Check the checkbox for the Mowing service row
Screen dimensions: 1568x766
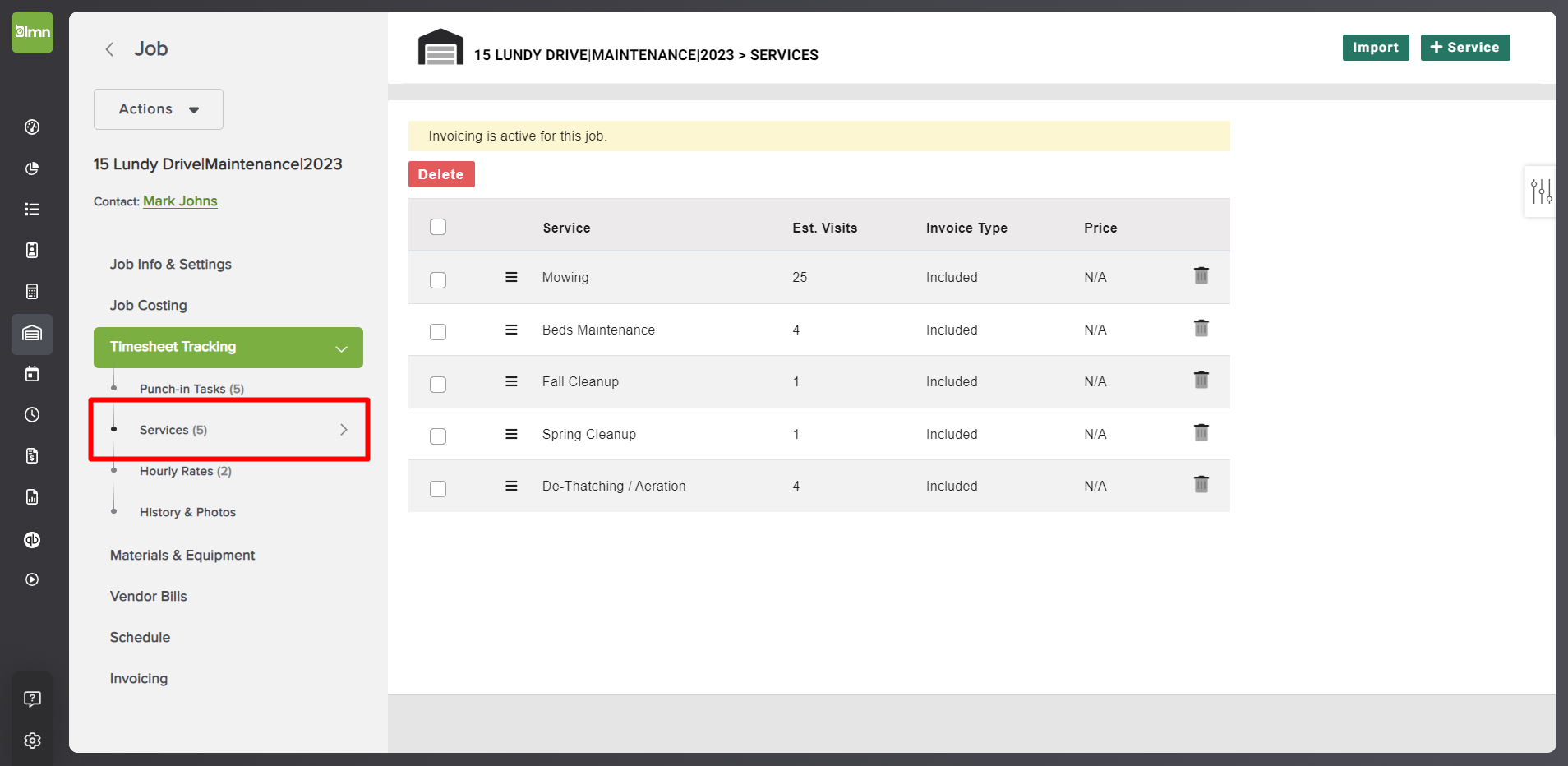(438, 279)
